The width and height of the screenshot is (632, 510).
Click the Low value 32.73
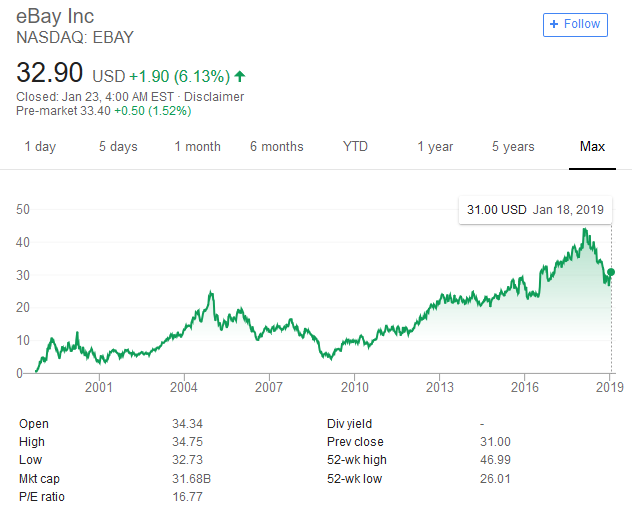(187, 460)
